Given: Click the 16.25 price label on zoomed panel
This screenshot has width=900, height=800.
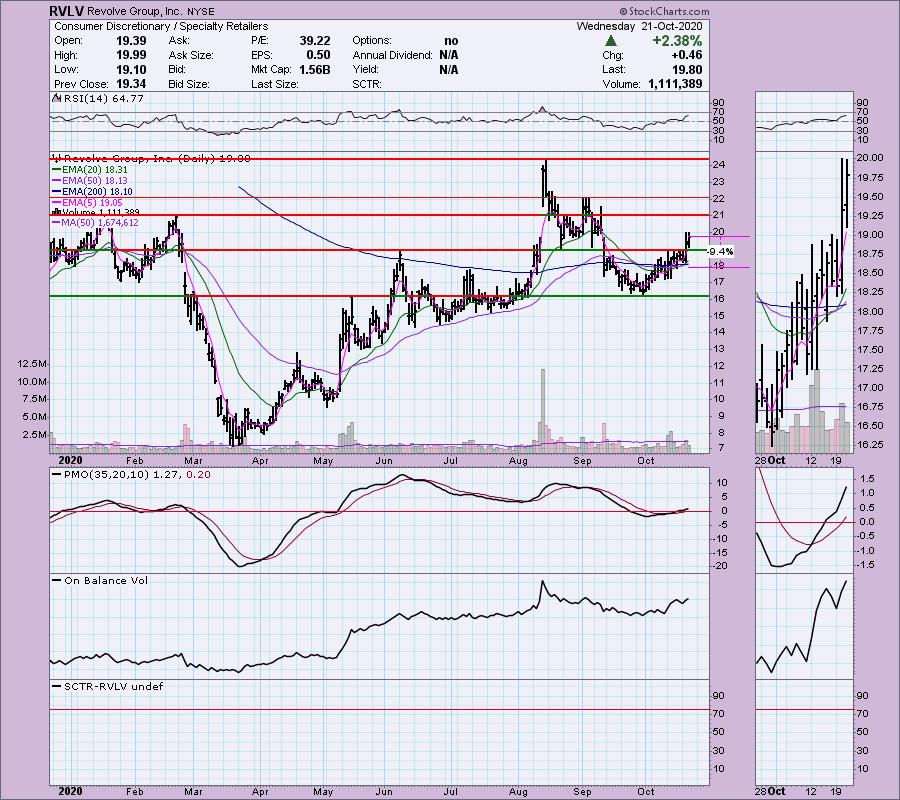Looking at the screenshot, I should click(870, 445).
